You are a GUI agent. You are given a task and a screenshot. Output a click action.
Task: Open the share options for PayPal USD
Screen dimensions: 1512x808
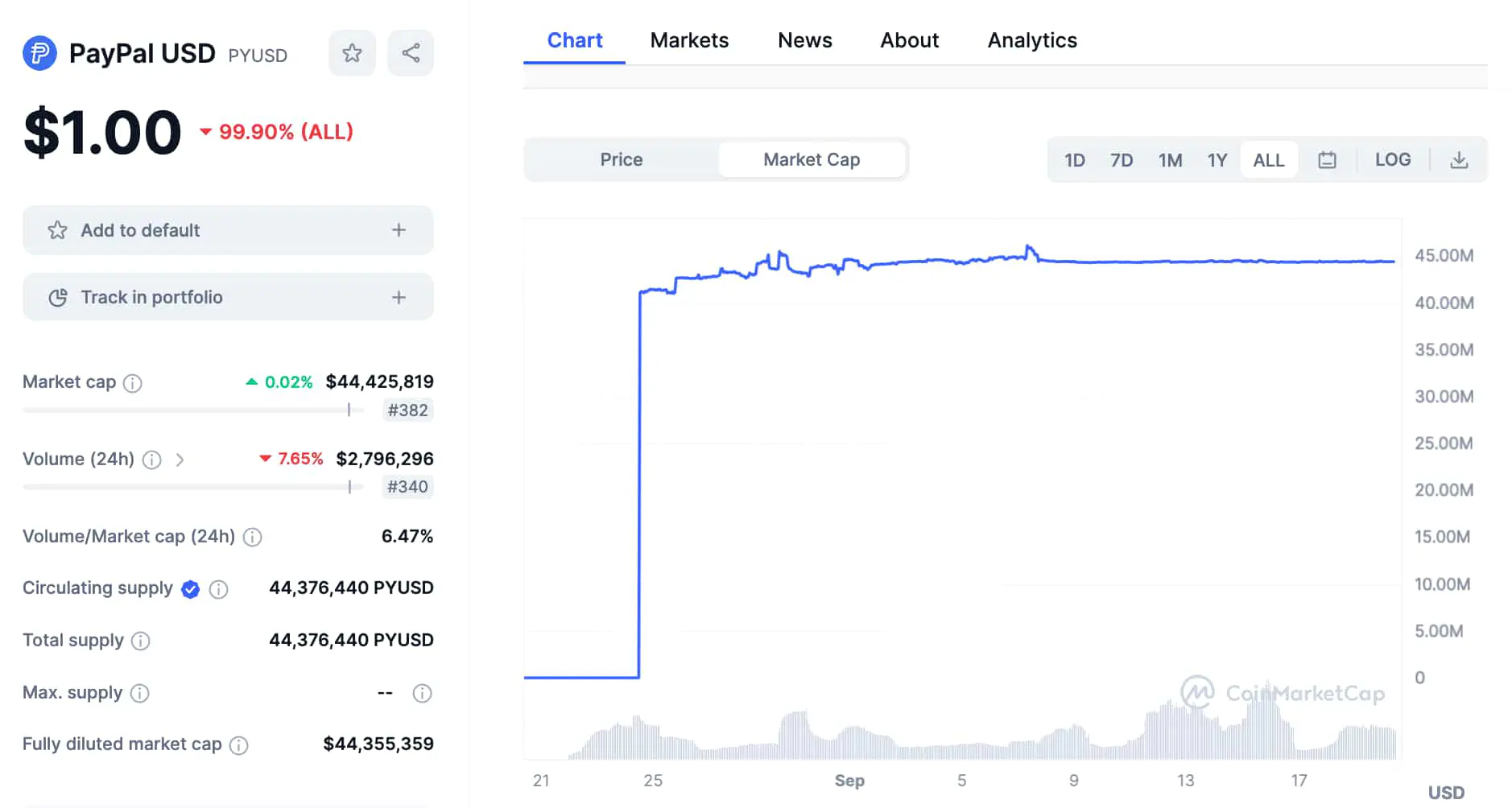click(x=411, y=52)
